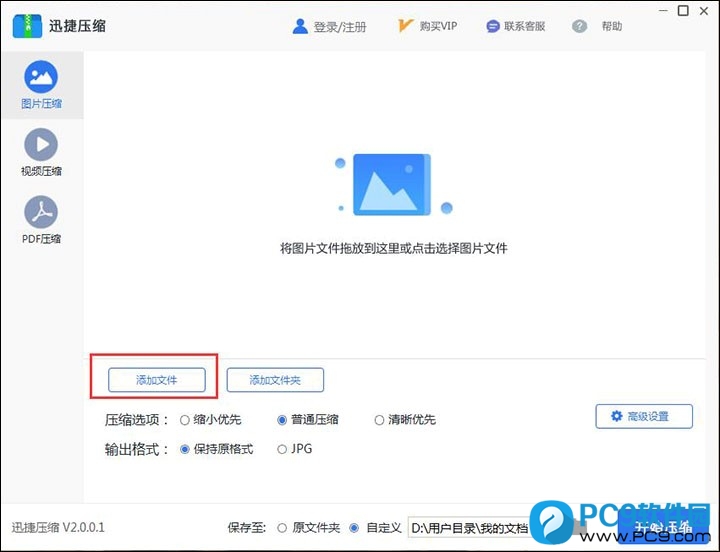This screenshot has width=720, height=552.
Task: Click the help question mark icon
Action: [579, 26]
